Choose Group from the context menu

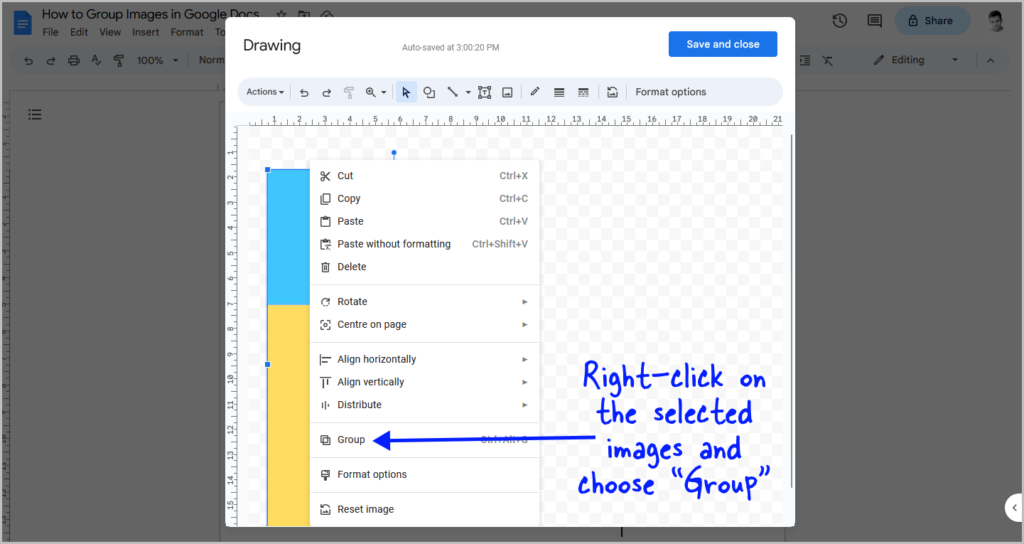(424, 440)
